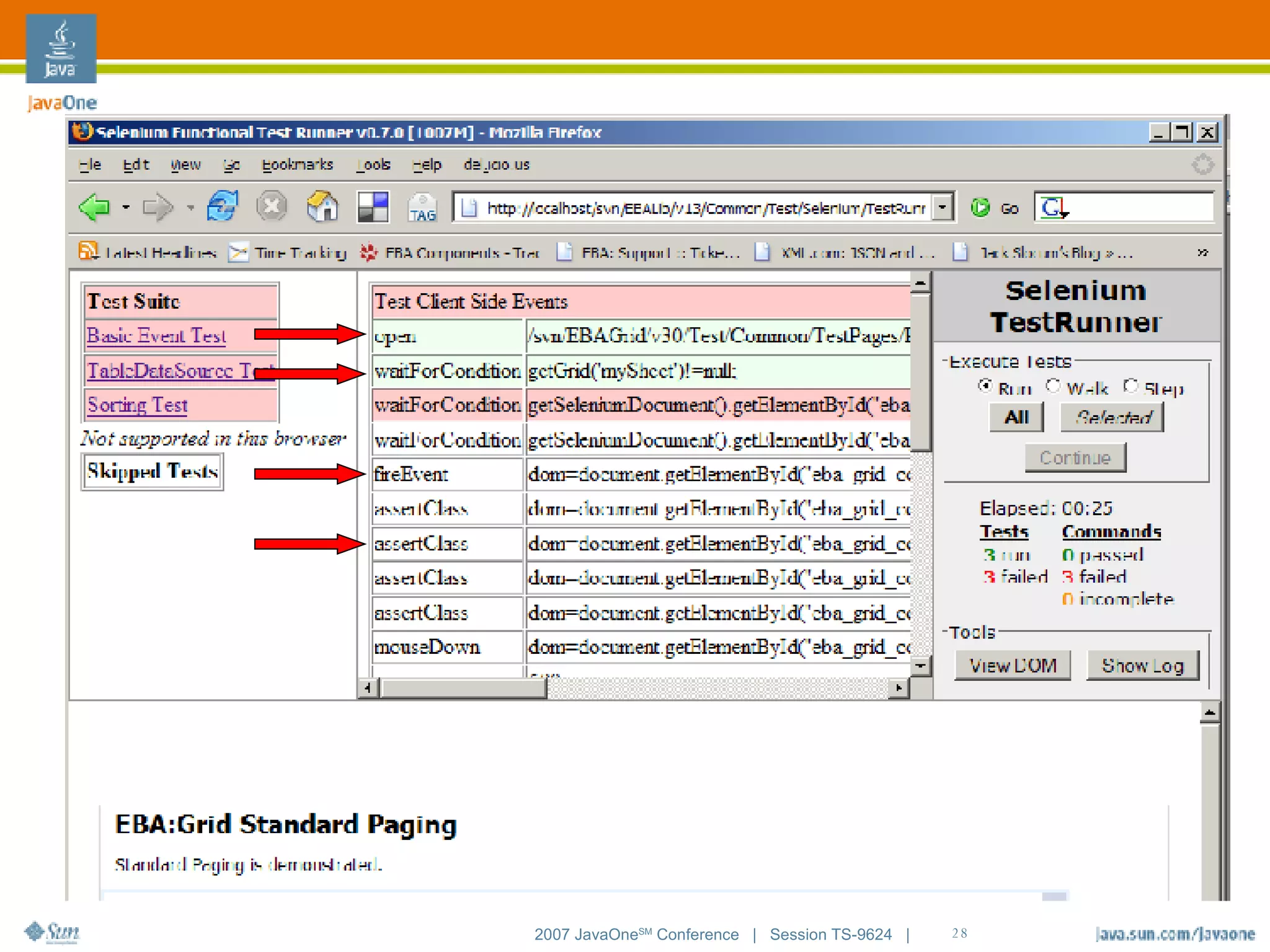
Task: Click the green Go button icon
Action: pyautogui.click(x=980, y=208)
